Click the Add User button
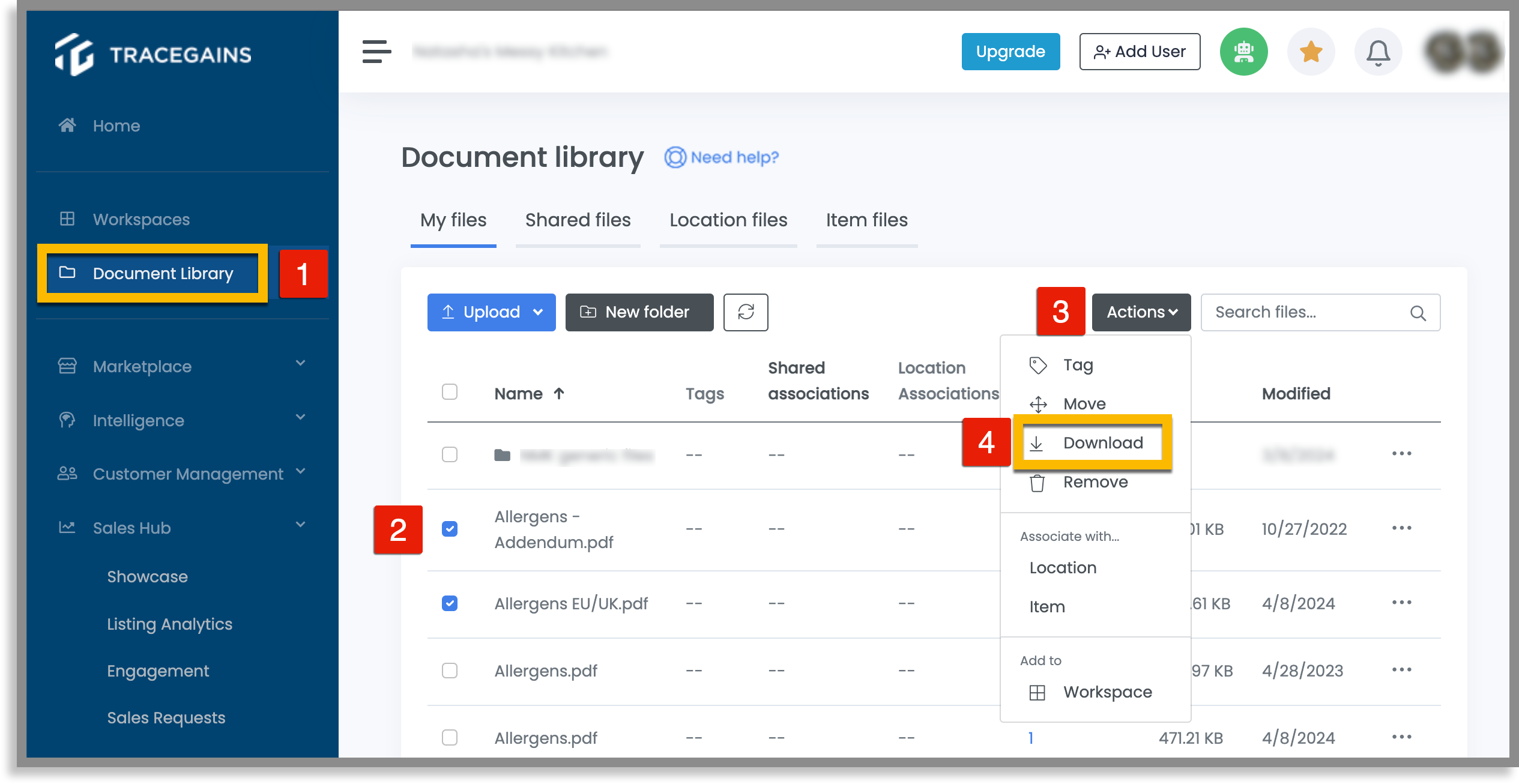This screenshot has height=784, width=1519. coord(1140,52)
